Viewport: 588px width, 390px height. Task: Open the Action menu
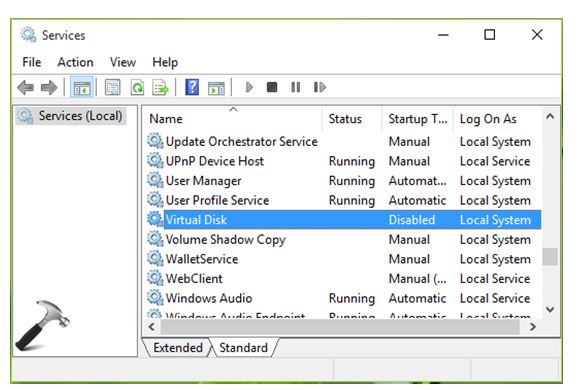75,62
